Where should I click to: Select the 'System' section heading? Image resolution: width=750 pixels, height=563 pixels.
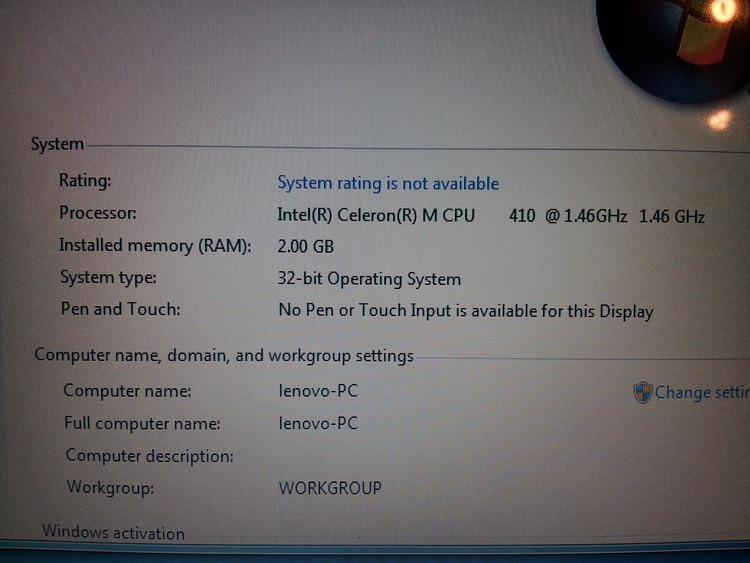pos(57,144)
